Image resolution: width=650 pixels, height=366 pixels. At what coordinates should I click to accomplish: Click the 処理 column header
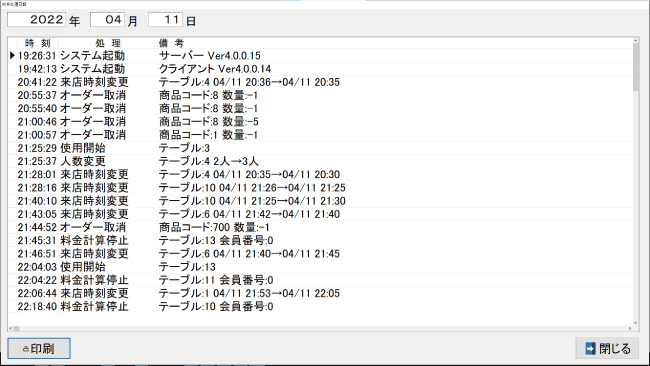point(108,43)
